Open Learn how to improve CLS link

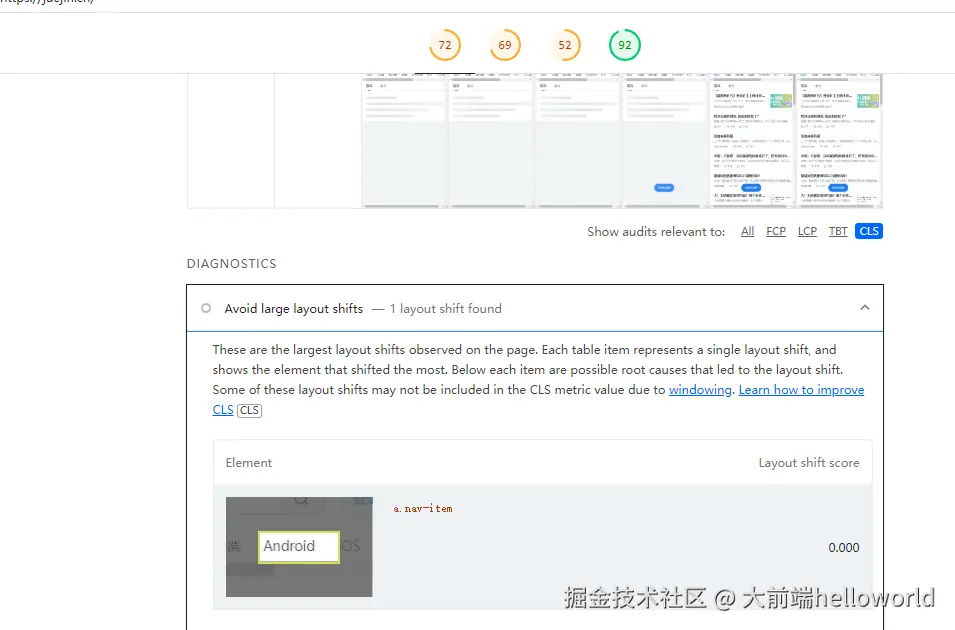click(802, 390)
